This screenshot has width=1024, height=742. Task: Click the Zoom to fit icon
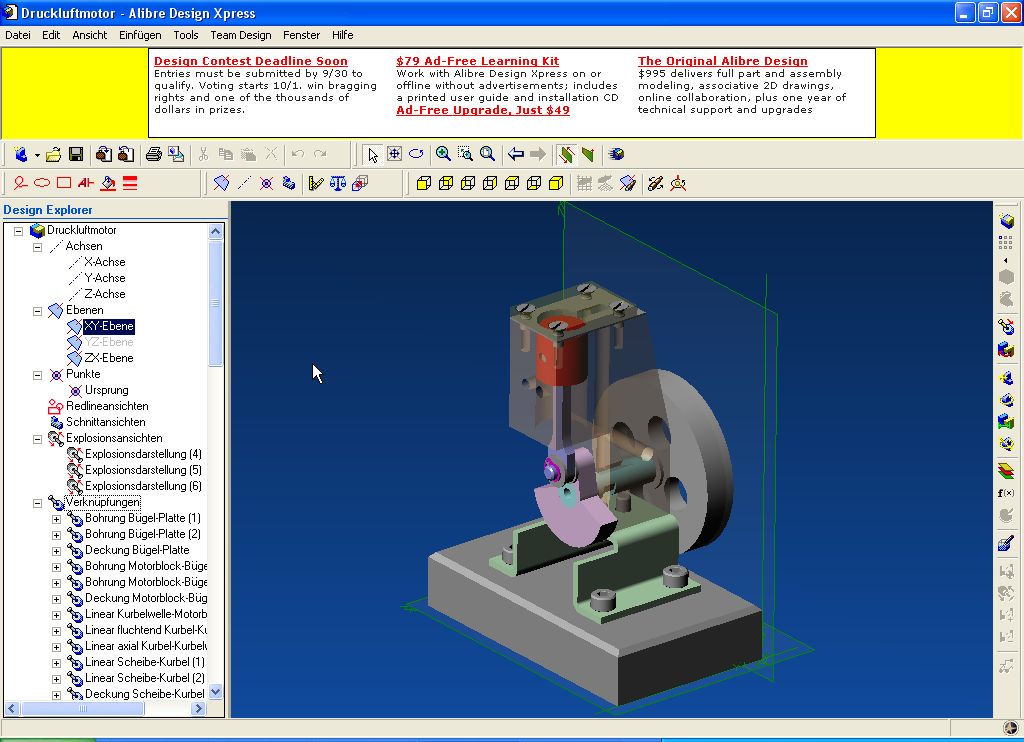coord(487,154)
